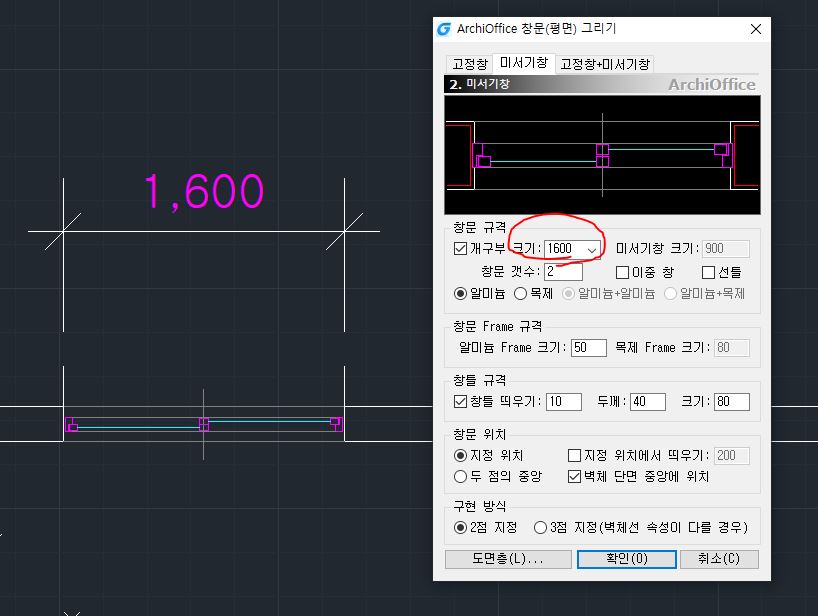Click the 확인(O) button
Viewport: 818px width, 616px height.
click(x=626, y=559)
